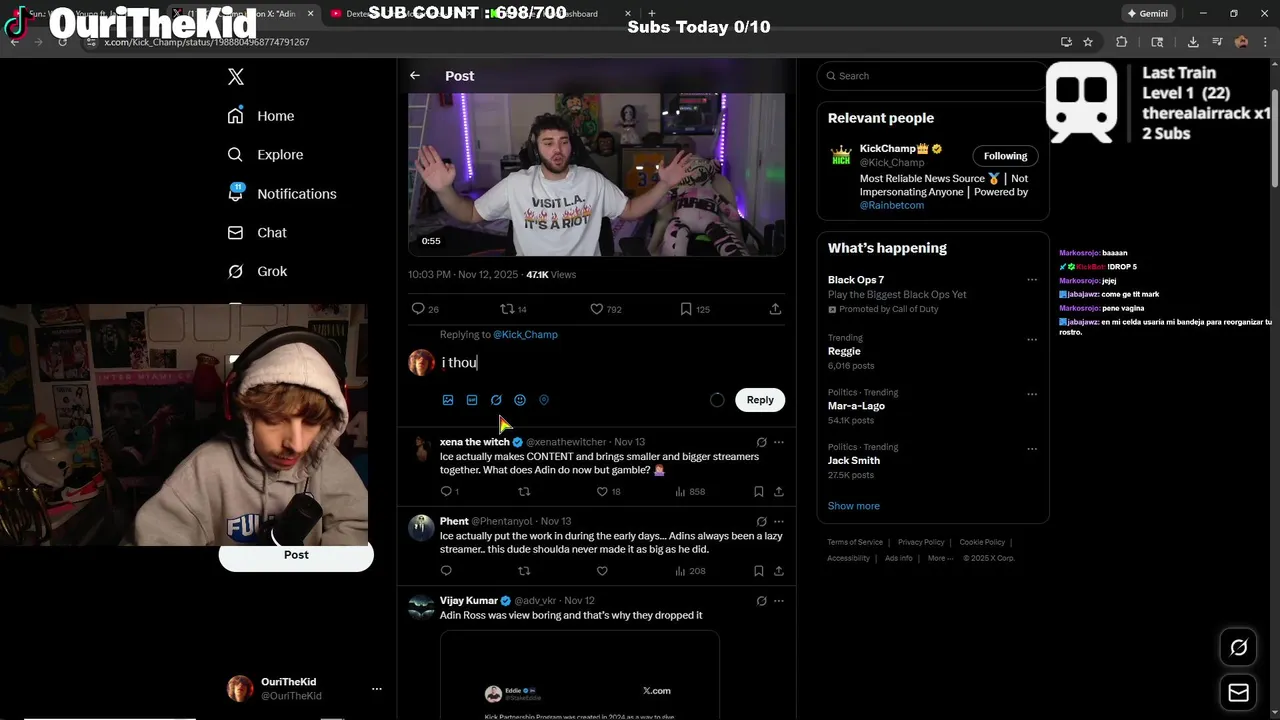Screen dimensions: 1280x720
Task: Bookmark the main post with 125 bookmarks
Action: tap(694, 309)
